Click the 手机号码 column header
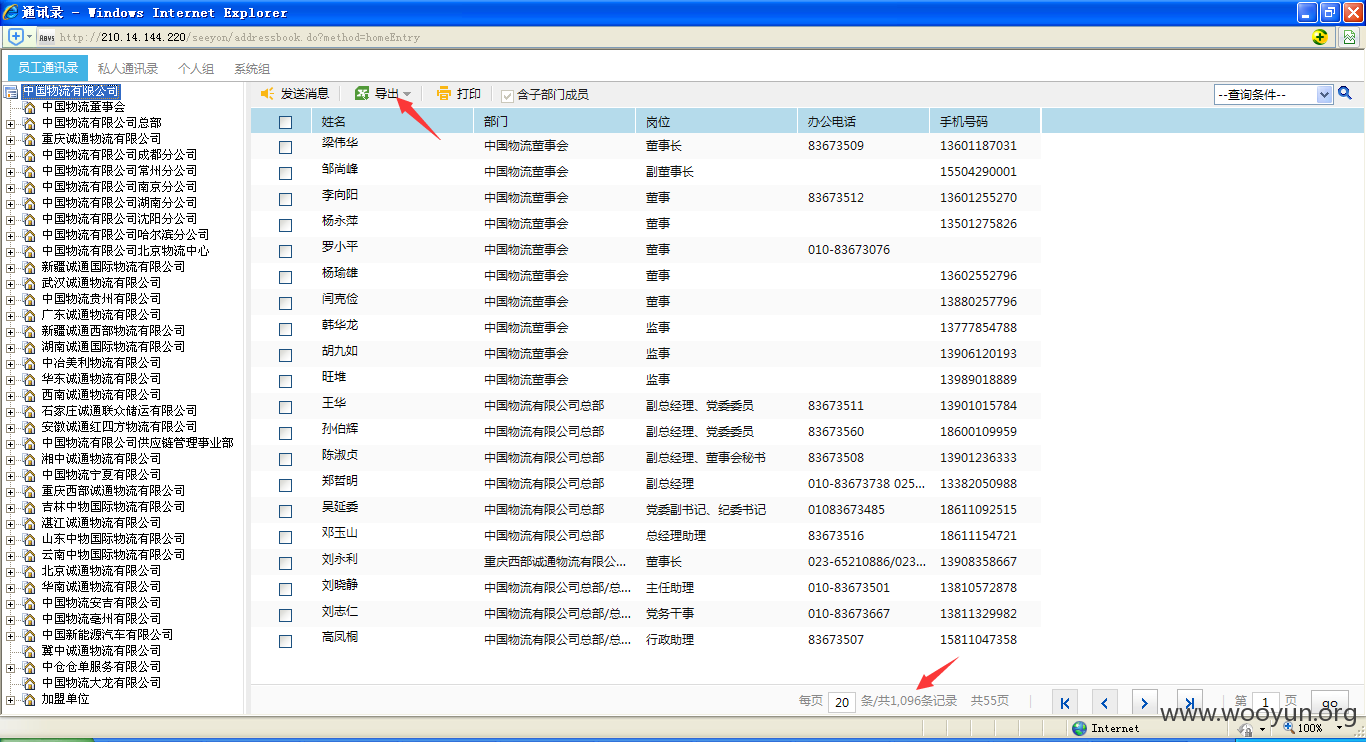 click(985, 121)
